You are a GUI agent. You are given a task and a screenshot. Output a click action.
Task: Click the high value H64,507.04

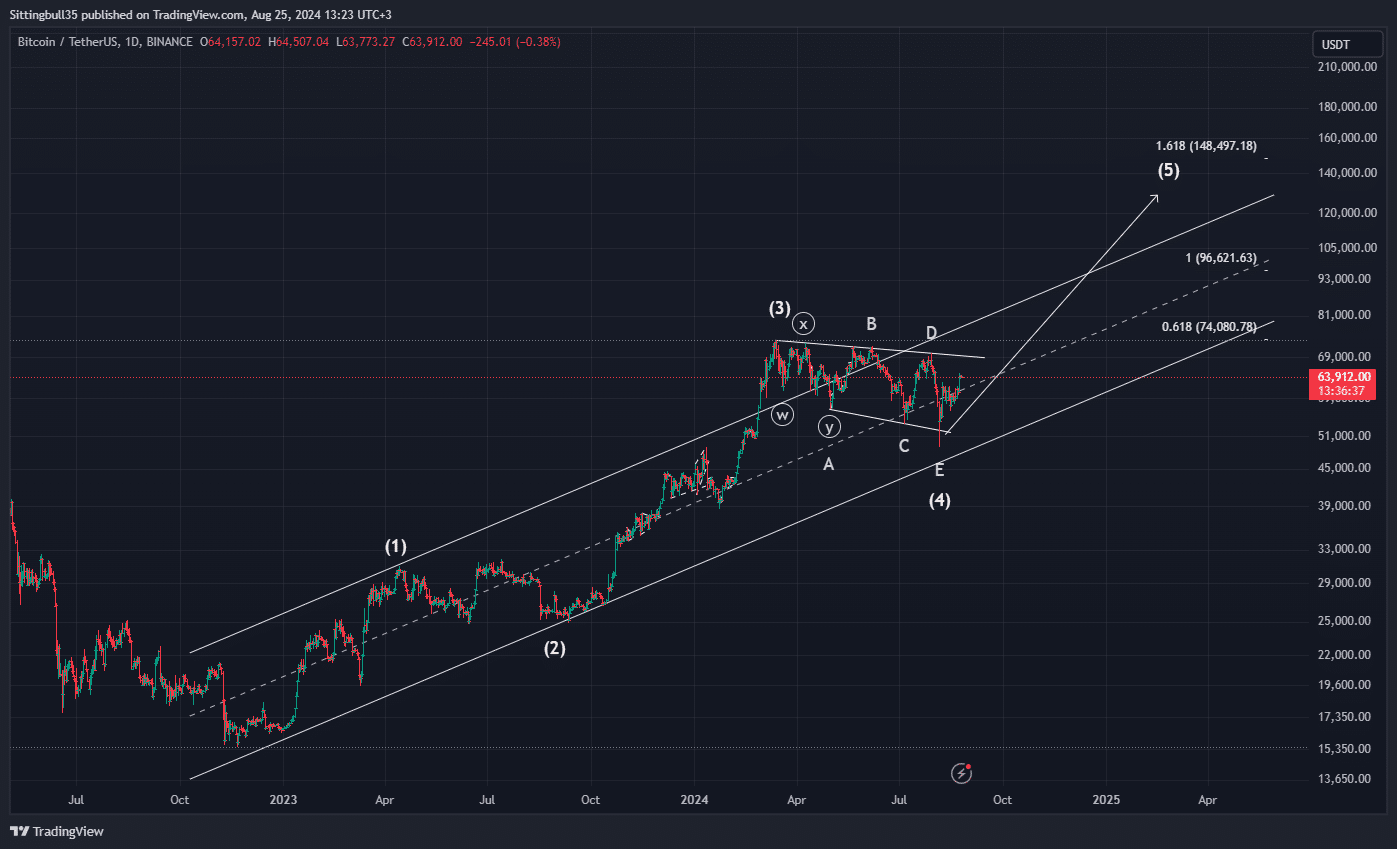pyautogui.click(x=299, y=42)
